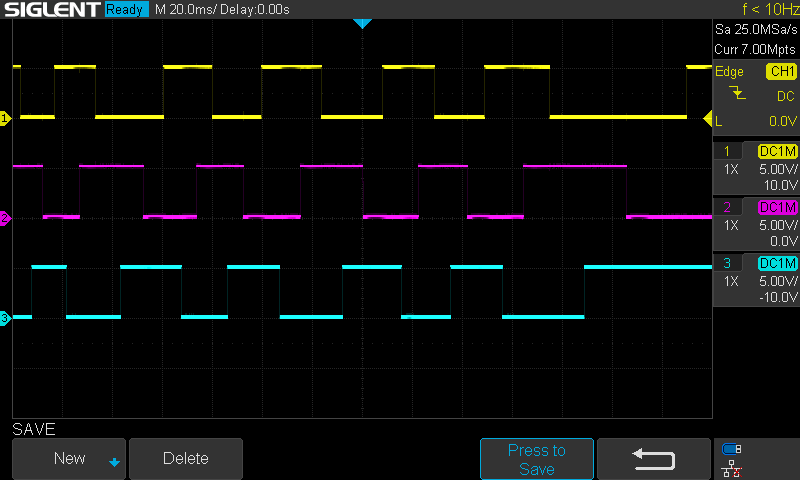Click the USB drive status icon

coord(732,449)
